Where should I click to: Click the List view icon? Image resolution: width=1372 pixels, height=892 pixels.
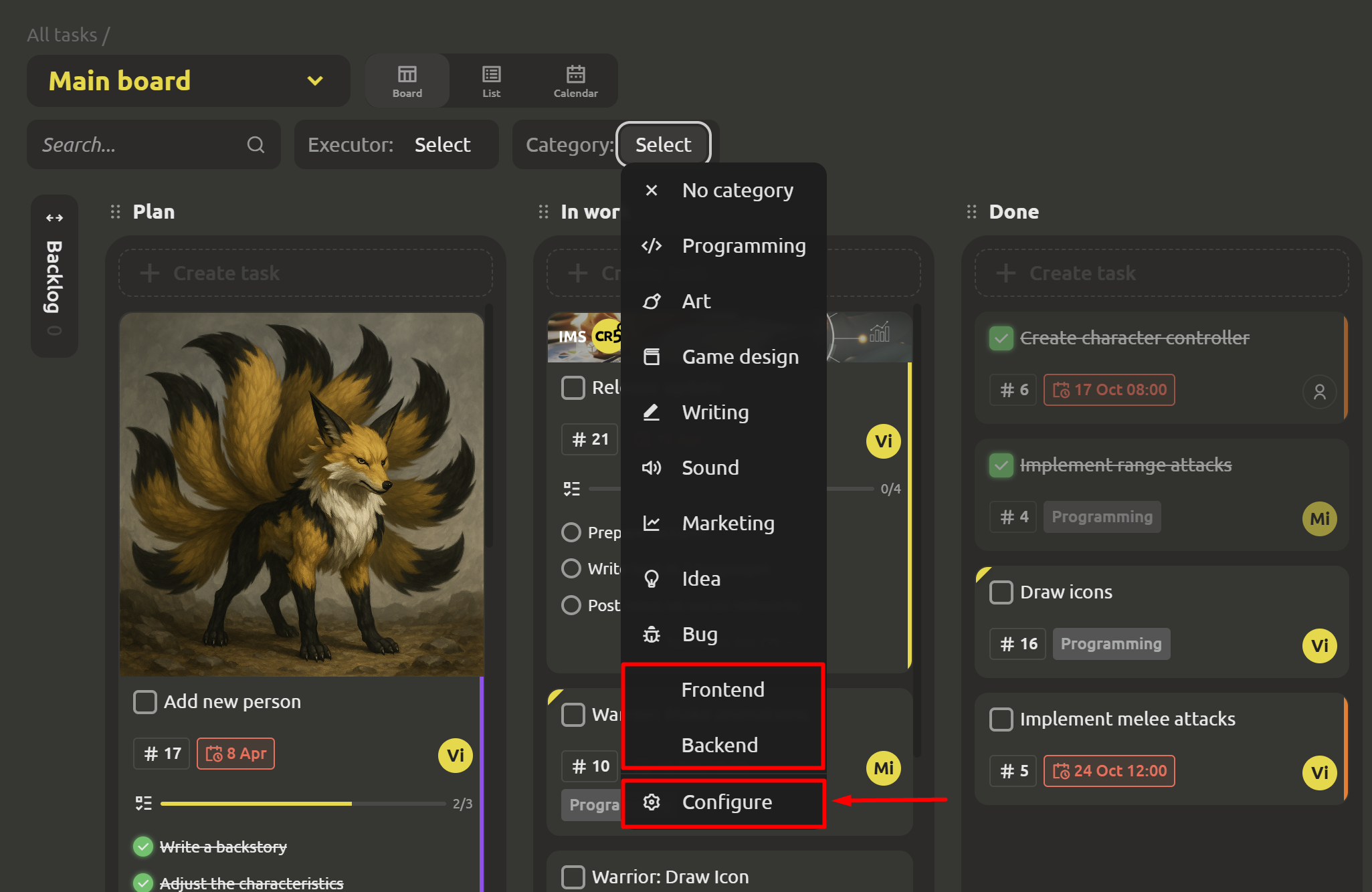click(x=492, y=74)
